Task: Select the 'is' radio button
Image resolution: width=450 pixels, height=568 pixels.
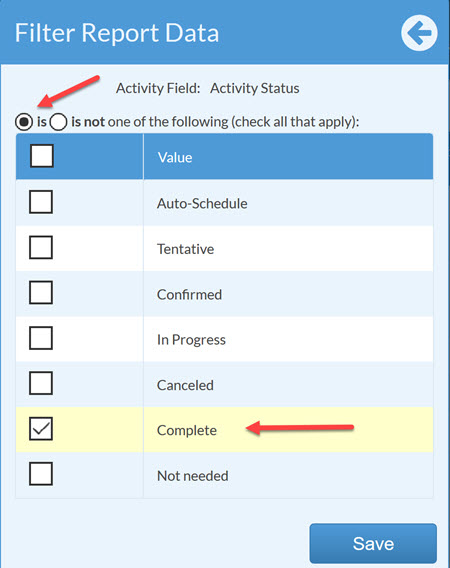Action: (x=24, y=122)
